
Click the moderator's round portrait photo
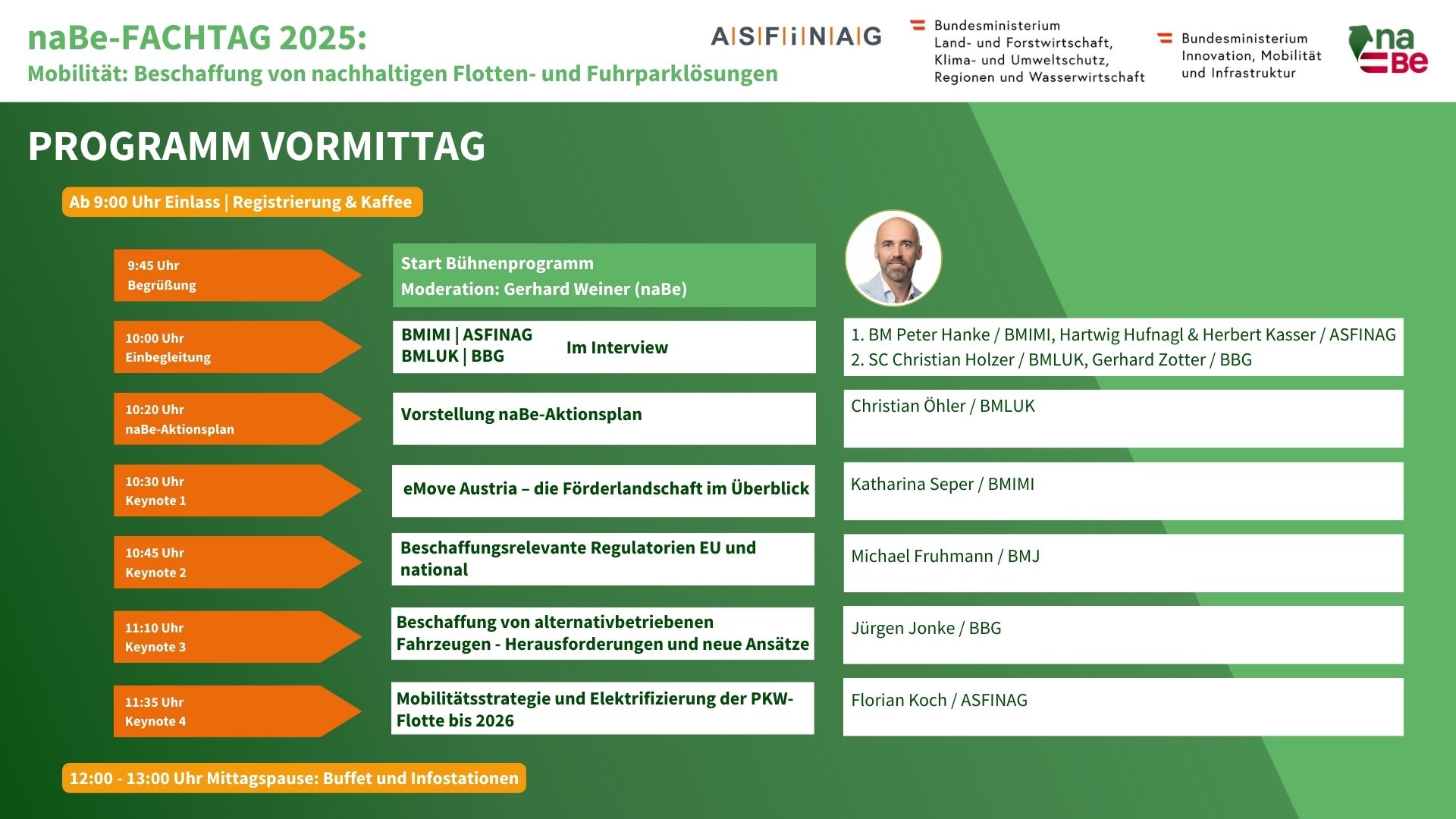(x=893, y=259)
